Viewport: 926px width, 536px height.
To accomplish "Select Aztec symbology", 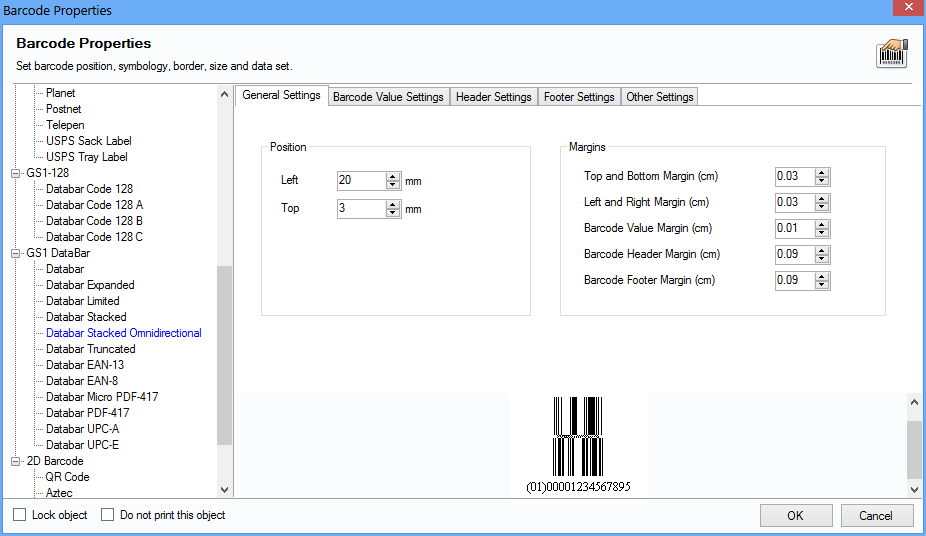I will pyautogui.click(x=59, y=492).
